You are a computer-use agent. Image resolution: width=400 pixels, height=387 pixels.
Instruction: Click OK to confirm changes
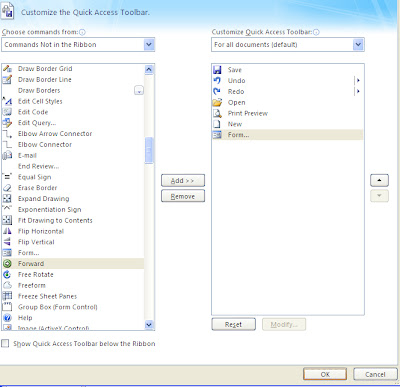click(325, 374)
